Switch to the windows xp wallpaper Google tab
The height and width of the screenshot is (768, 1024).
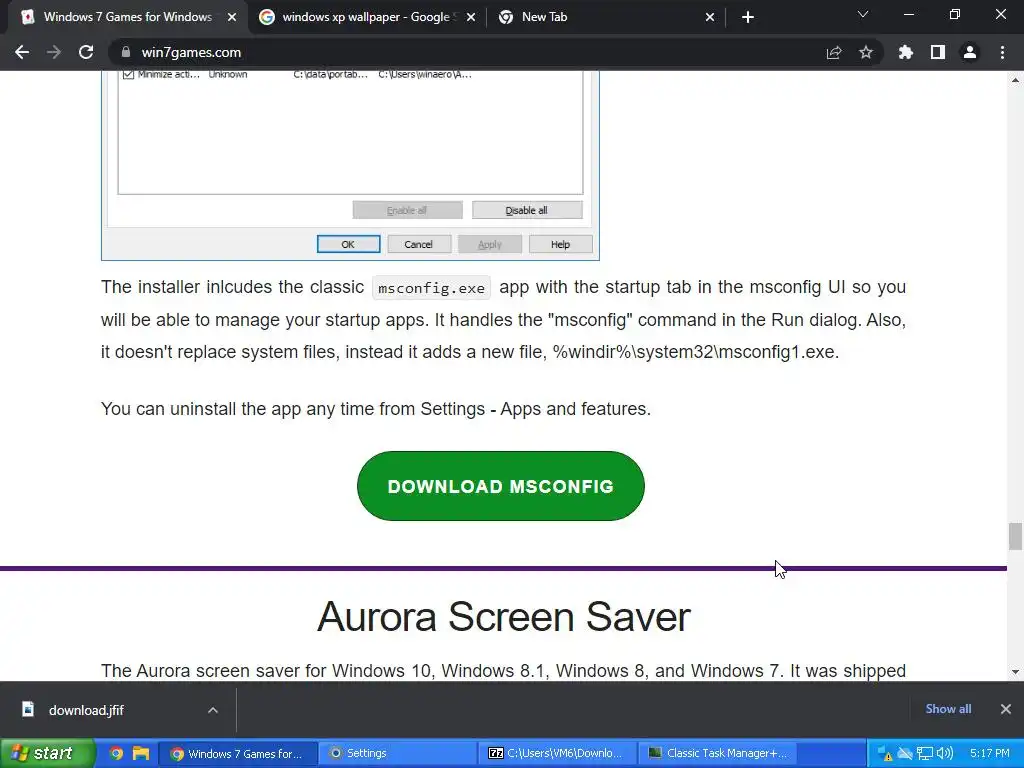pyautogui.click(x=366, y=17)
